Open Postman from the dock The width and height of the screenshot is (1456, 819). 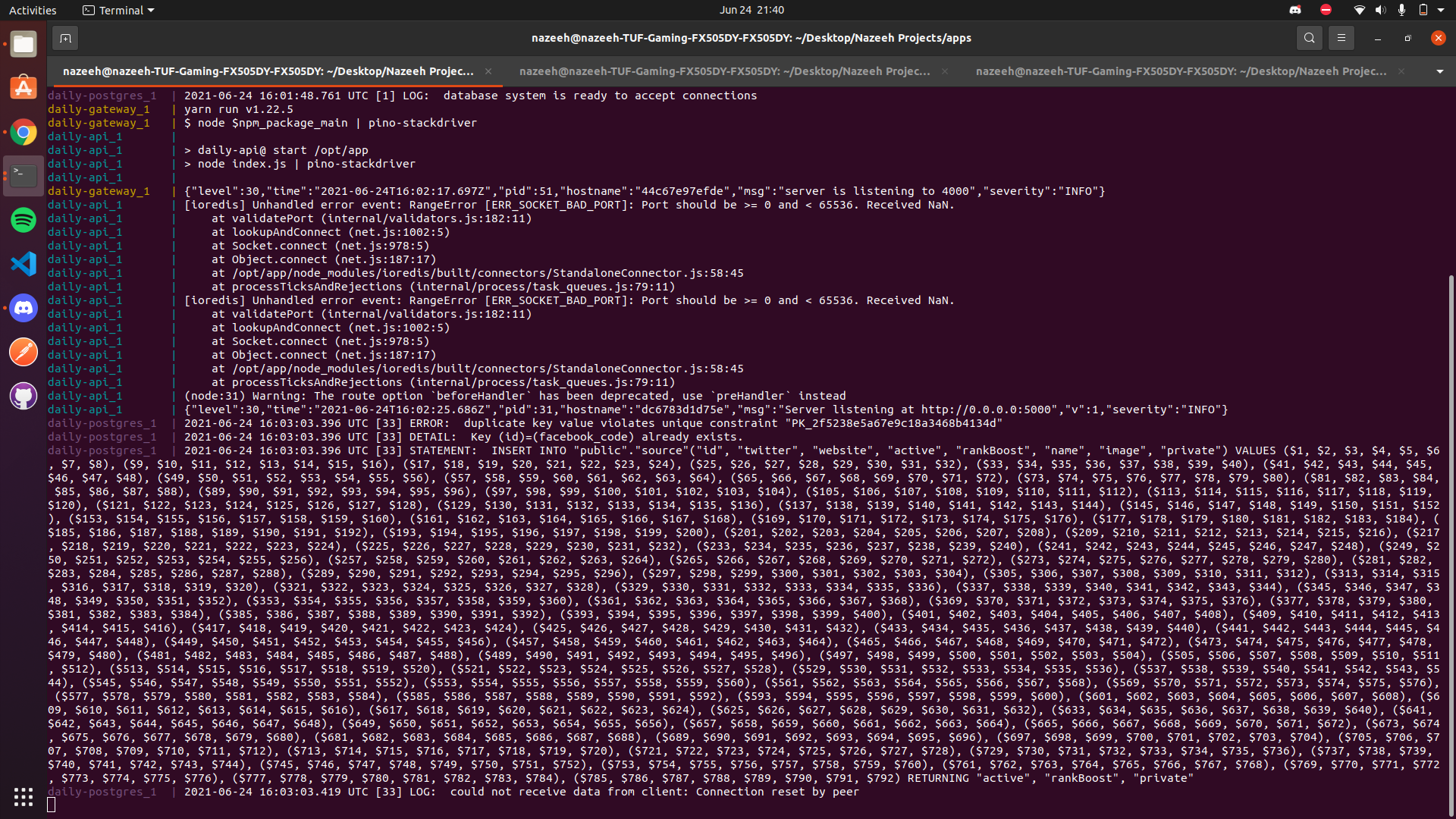click(x=24, y=352)
